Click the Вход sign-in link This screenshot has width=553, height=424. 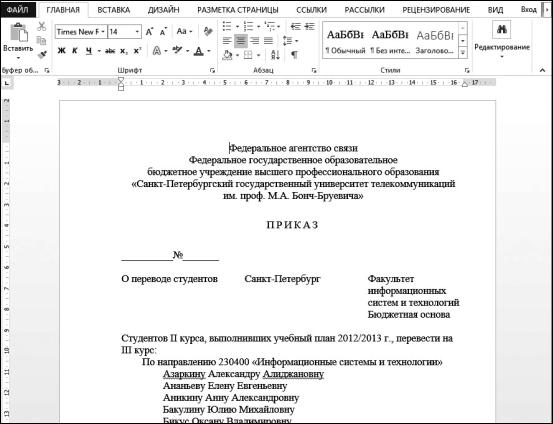pos(529,10)
